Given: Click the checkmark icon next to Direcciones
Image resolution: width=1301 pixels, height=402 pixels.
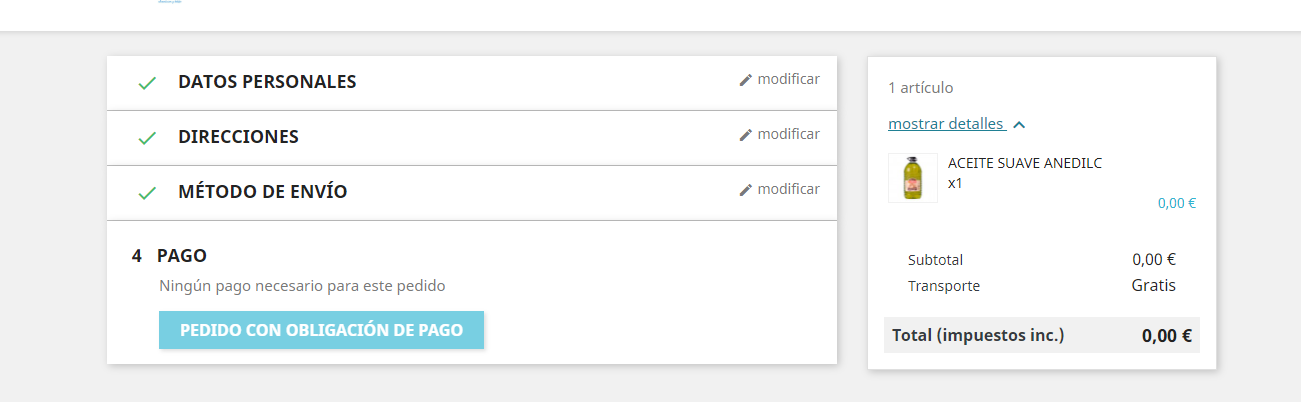Looking at the screenshot, I should click(x=147, y=138).
